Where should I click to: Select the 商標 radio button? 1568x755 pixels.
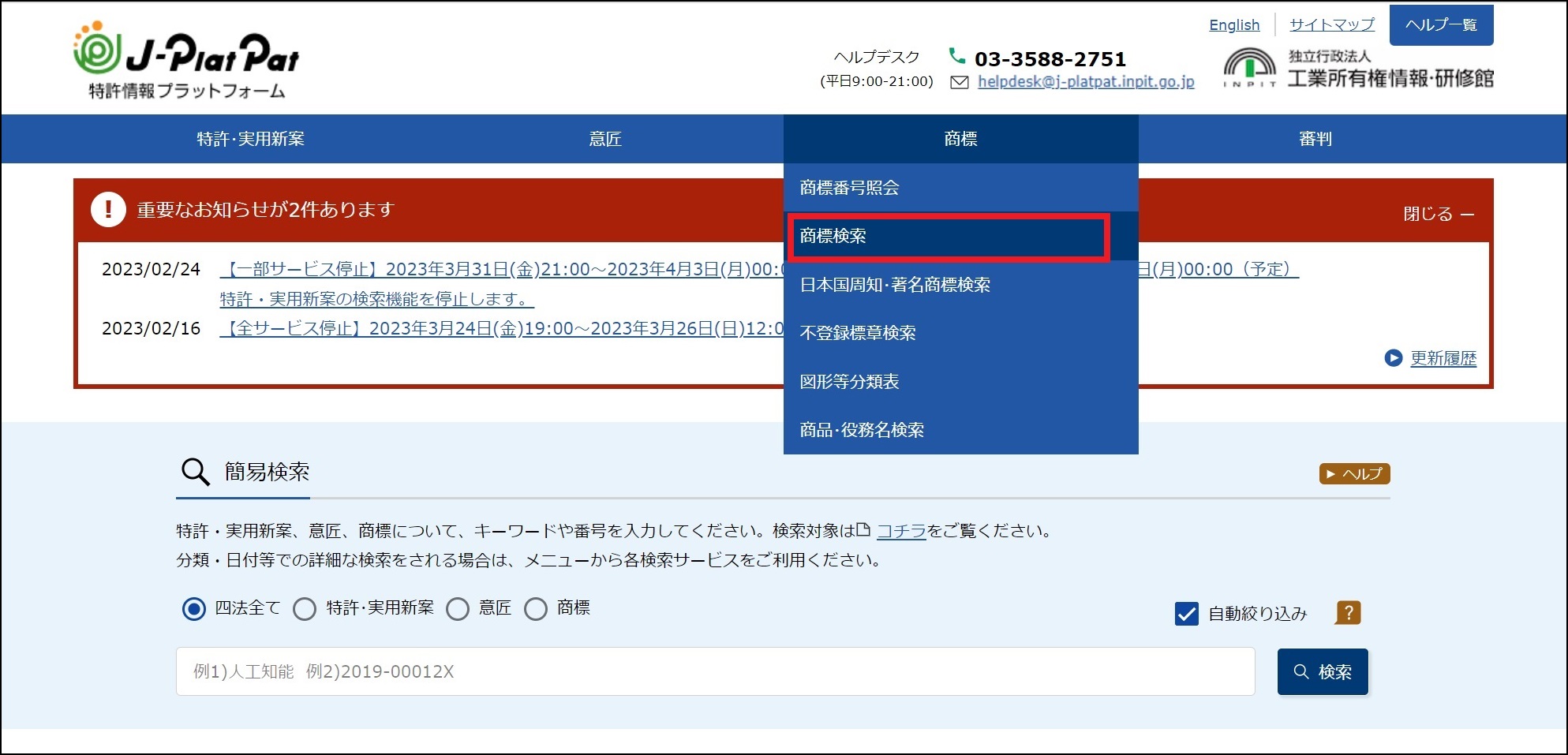(536, 609)
